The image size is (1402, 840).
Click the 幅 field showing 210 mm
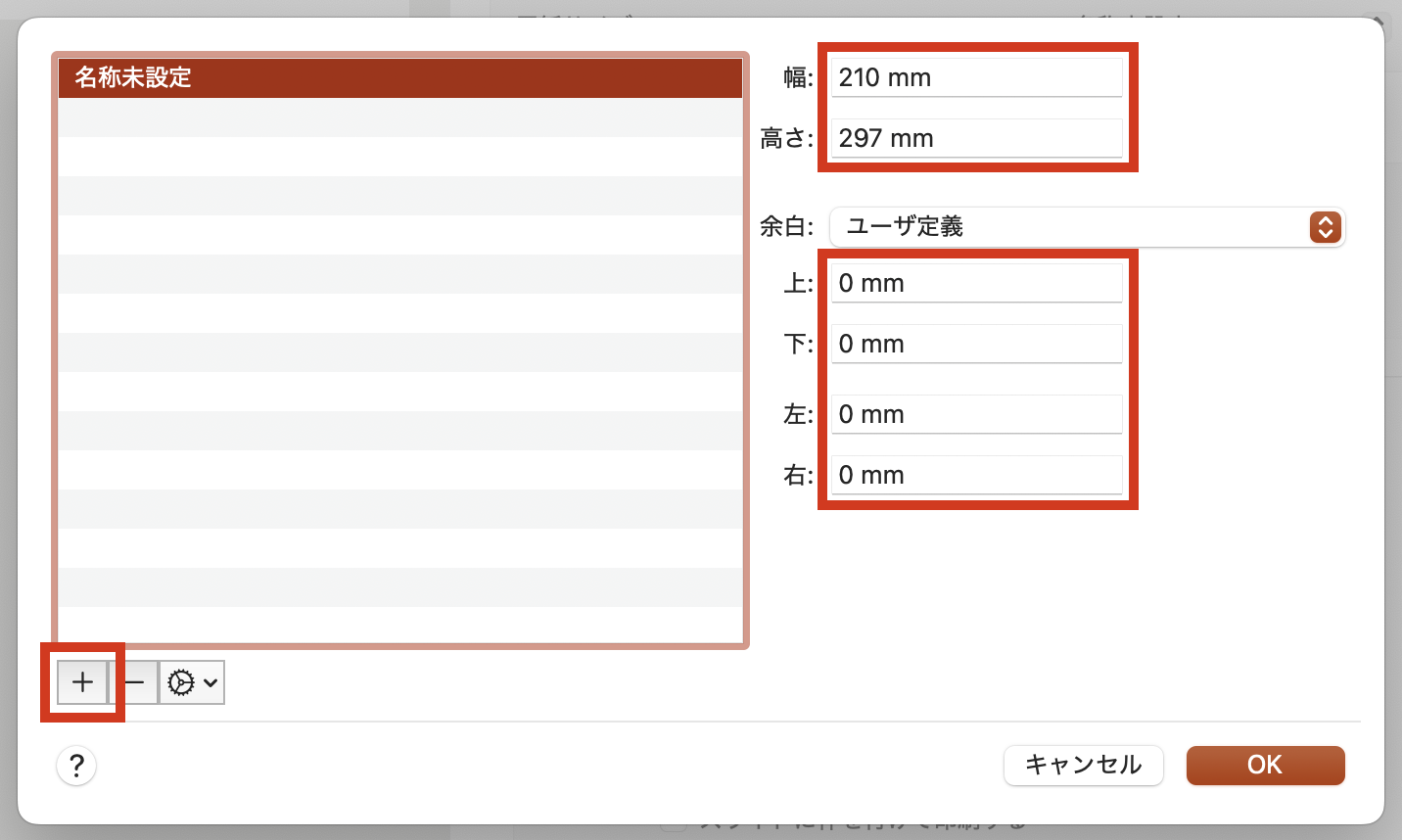pos(976,77)
